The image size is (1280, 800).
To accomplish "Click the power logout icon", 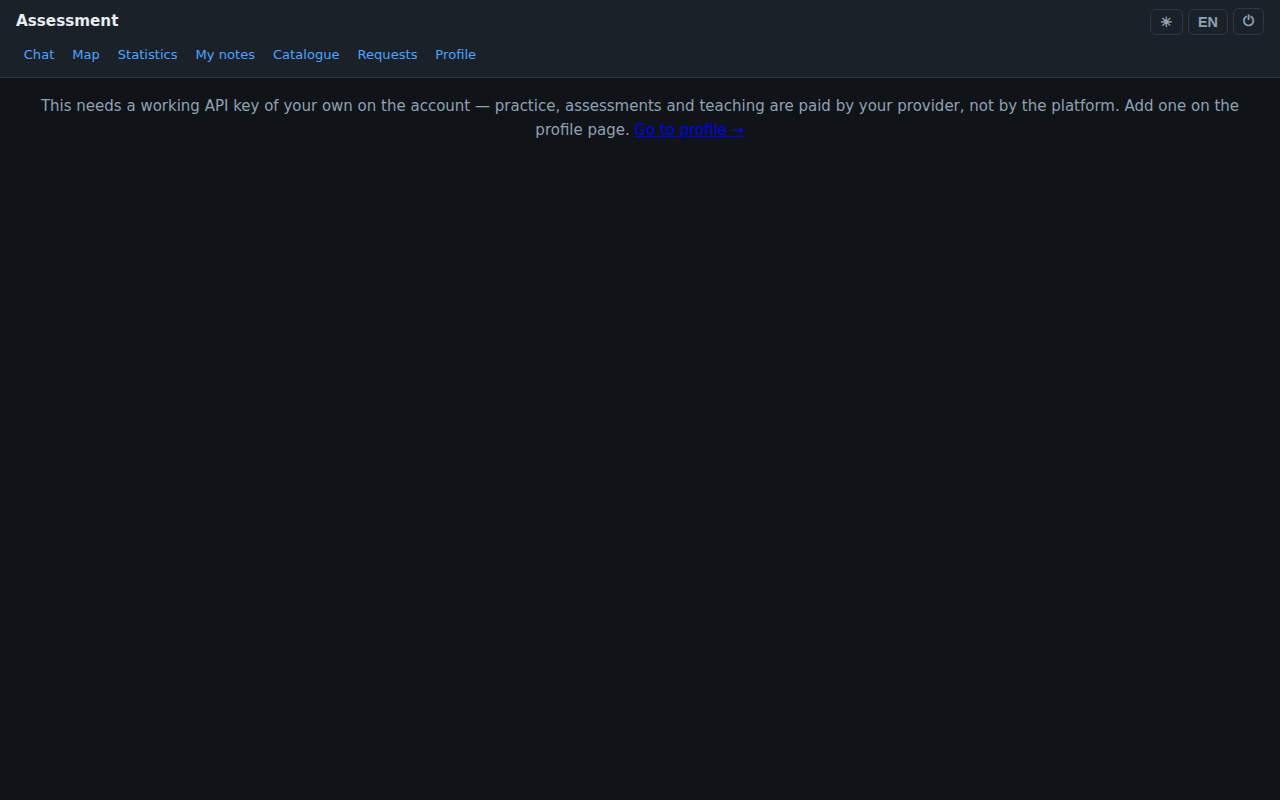I will point(1248,22).
